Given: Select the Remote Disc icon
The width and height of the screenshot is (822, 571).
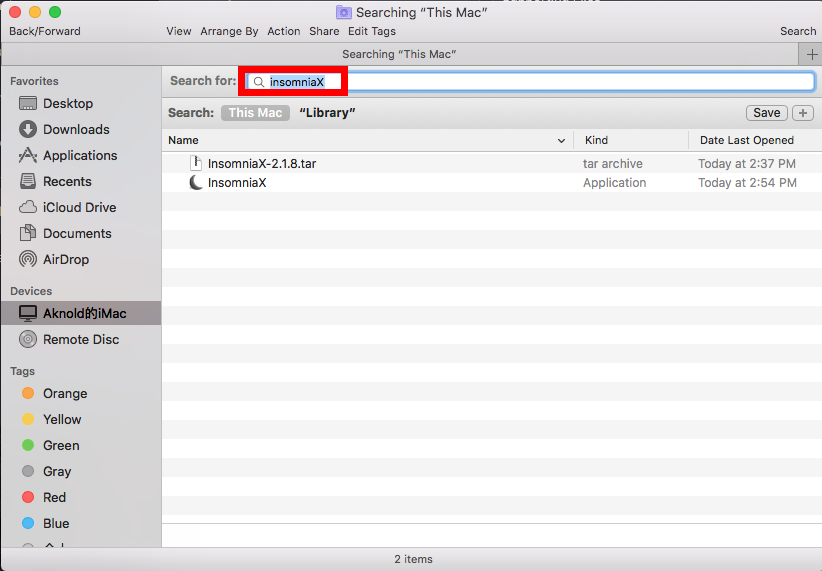Looking at the screenshot, I should point(28,339).
